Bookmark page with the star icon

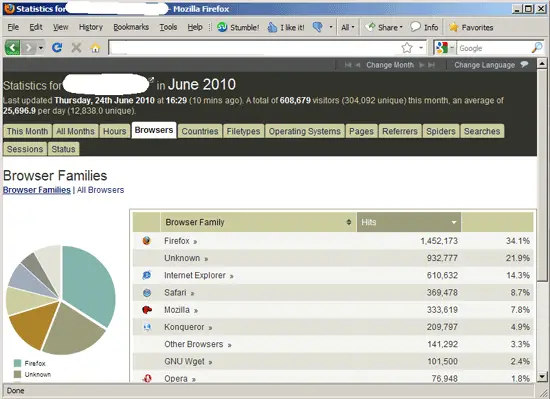click(407, 48)
